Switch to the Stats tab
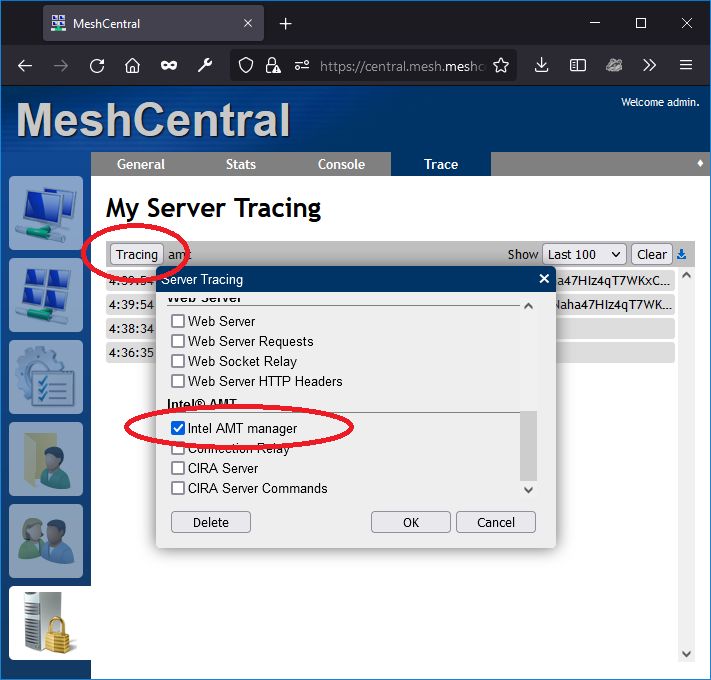This screenshot has width=711, height=680. (x=241, y=164)
